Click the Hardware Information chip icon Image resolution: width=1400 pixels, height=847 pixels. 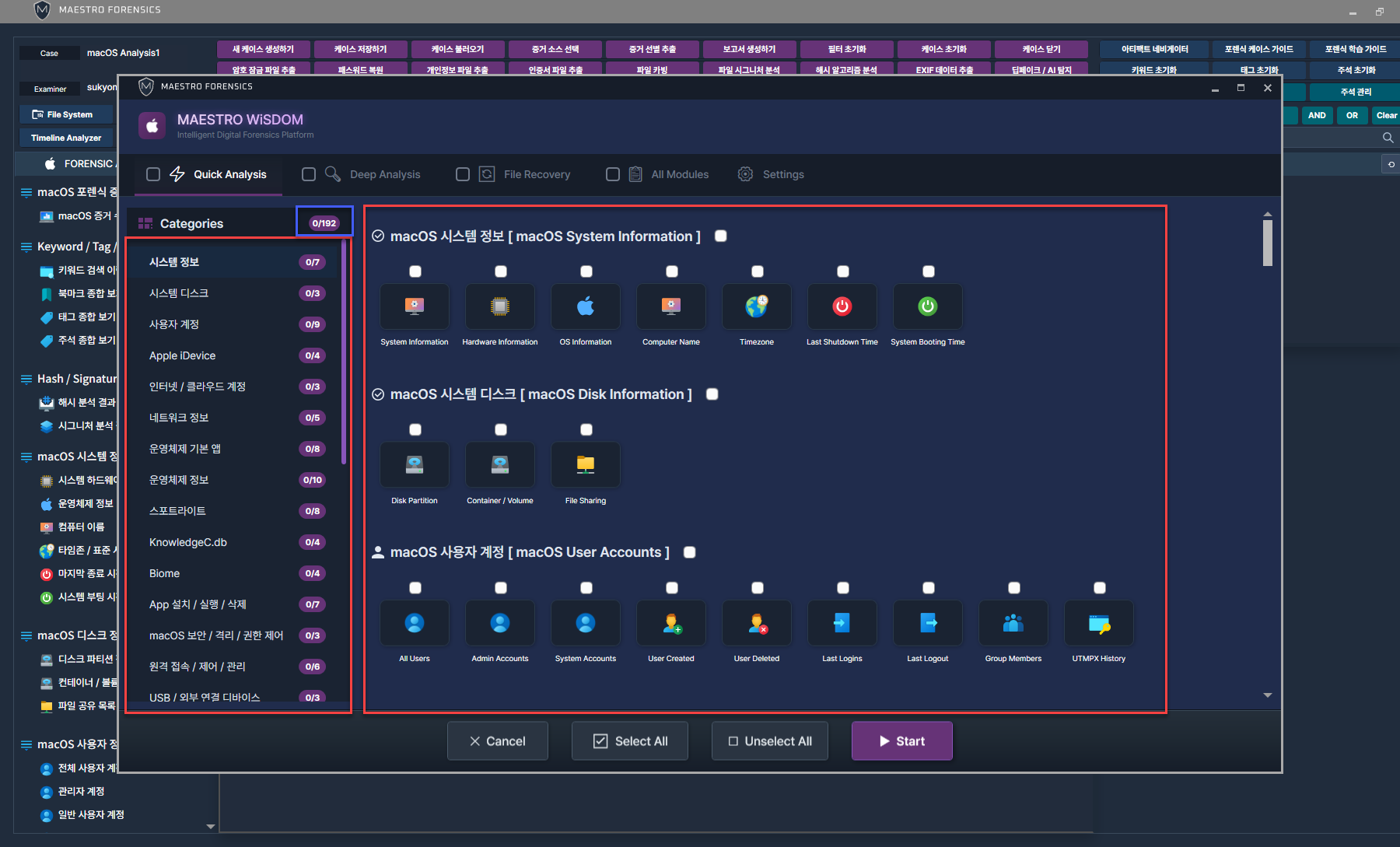pos(499,306)
